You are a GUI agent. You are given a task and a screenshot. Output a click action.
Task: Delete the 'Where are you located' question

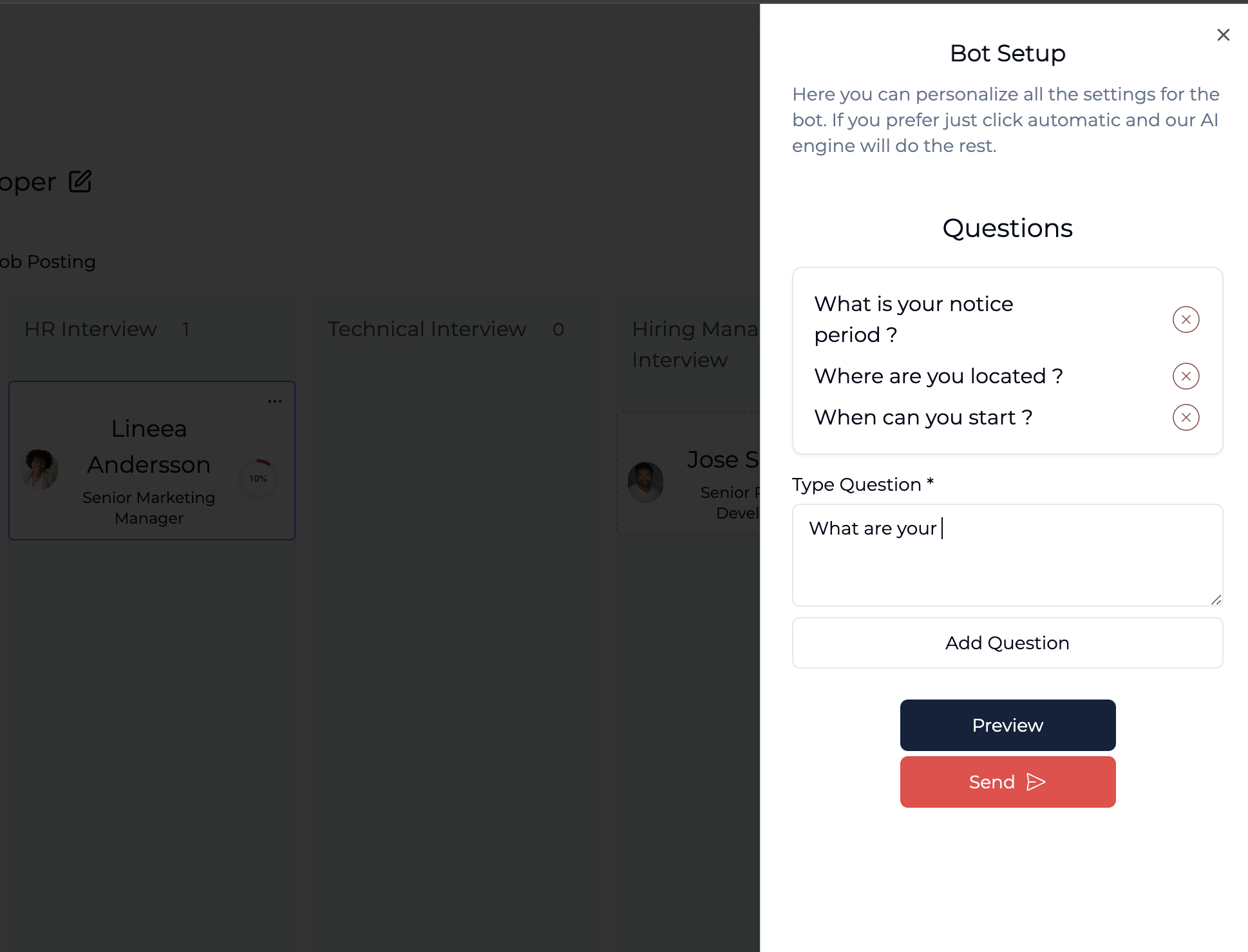tap(1186, 376)
